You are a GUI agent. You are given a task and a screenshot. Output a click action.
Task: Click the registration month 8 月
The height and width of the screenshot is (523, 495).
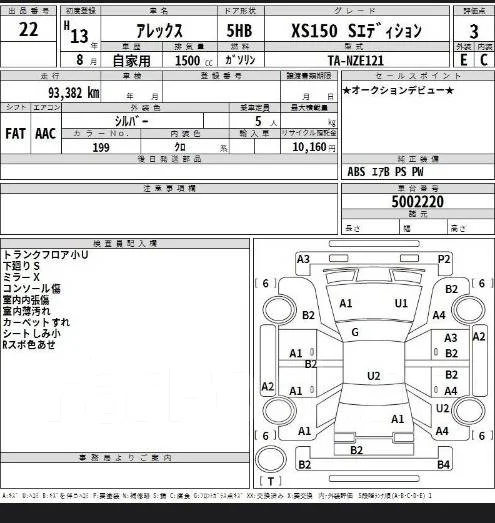(x=86, y=60)
